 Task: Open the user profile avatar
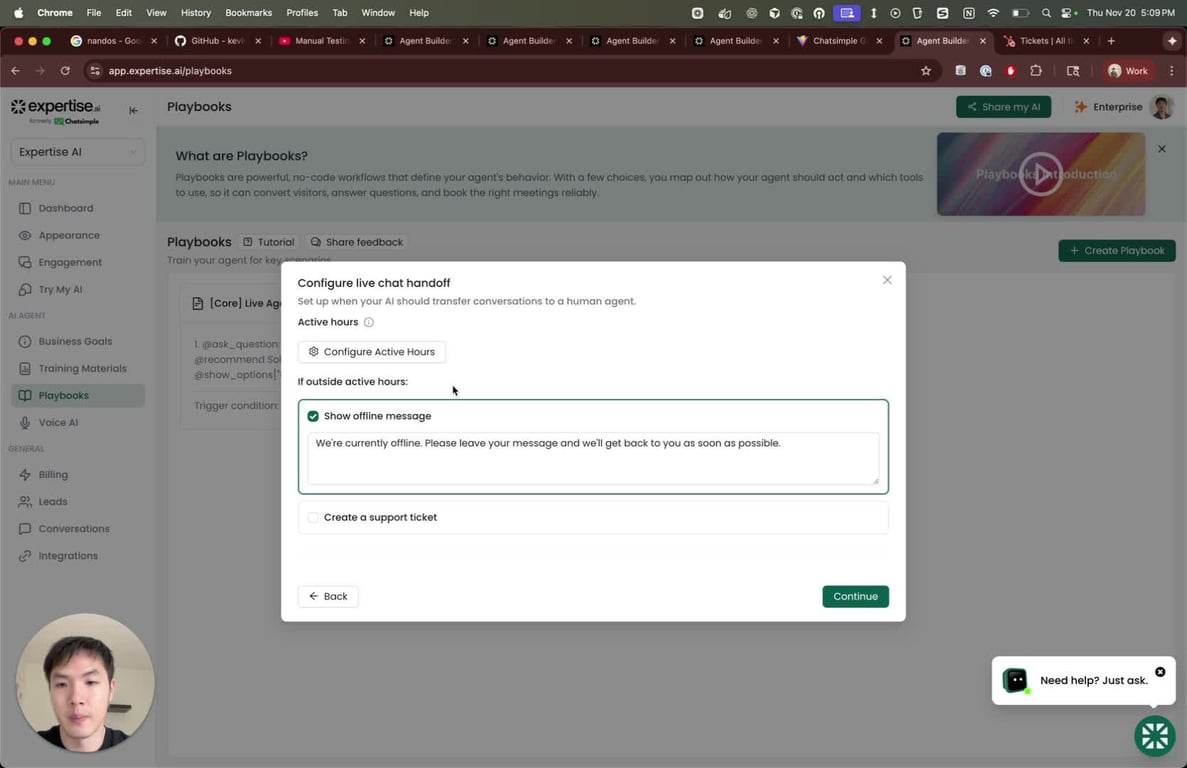(1161, 107)
